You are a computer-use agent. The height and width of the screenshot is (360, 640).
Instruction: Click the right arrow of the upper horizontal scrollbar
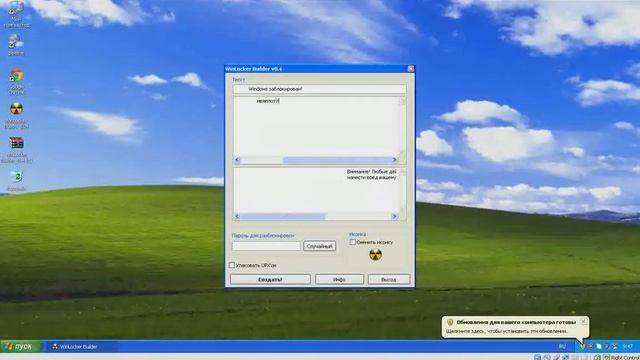[394, 160]
